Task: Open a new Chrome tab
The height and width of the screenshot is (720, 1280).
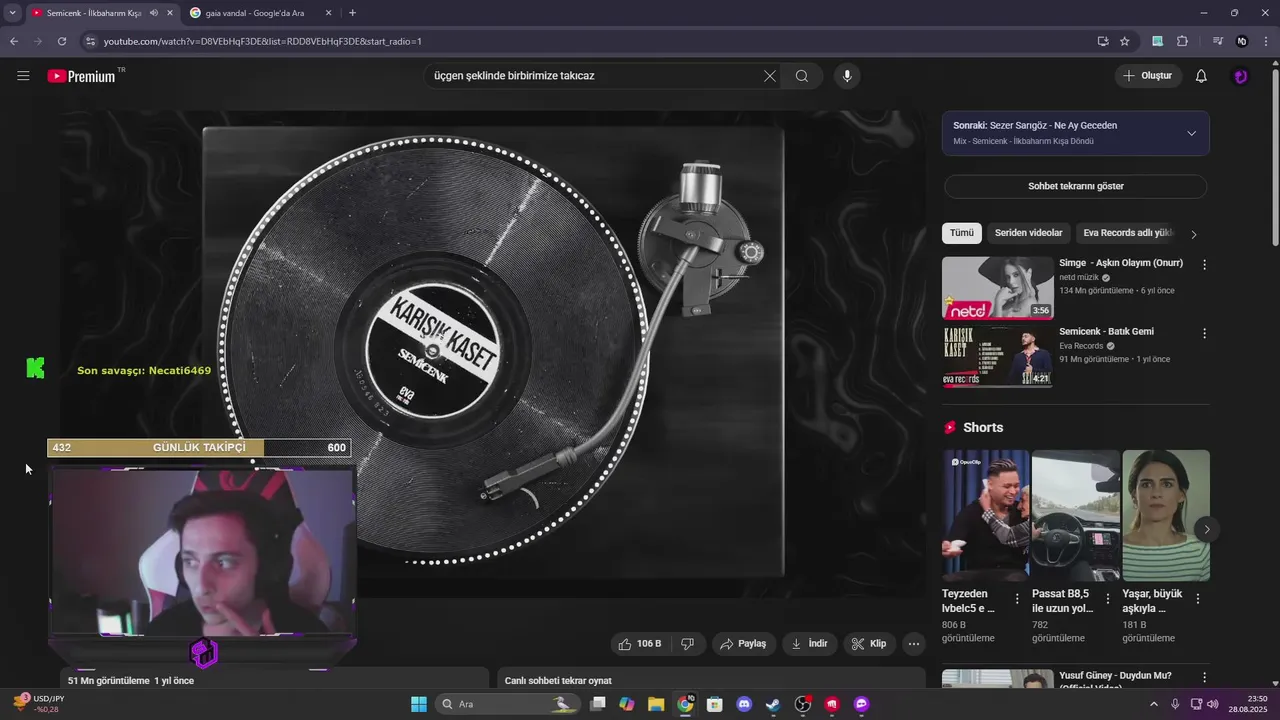Action: coord(352,13)
